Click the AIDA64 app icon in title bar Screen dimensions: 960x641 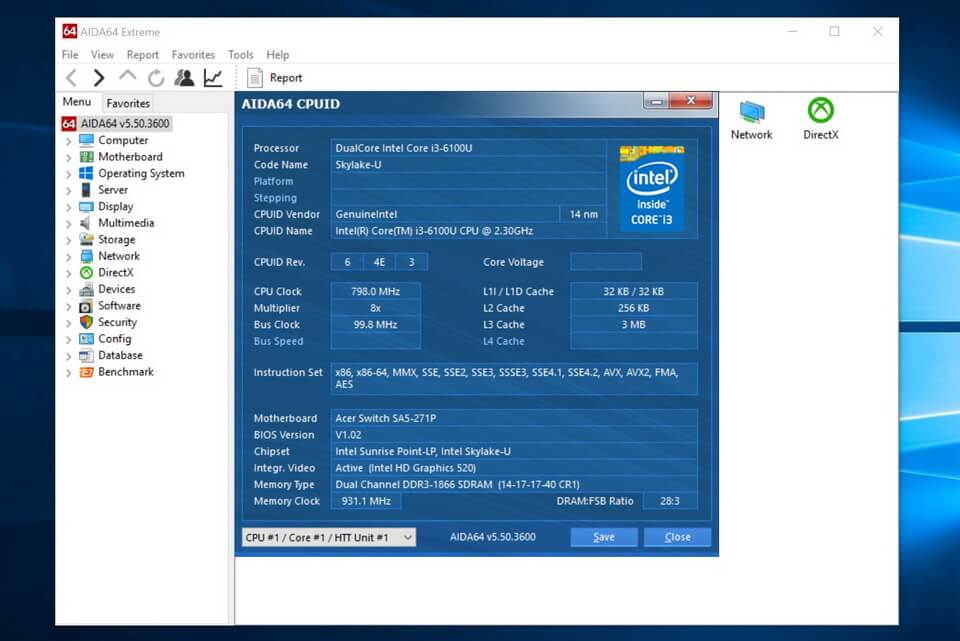pos(69,31)
